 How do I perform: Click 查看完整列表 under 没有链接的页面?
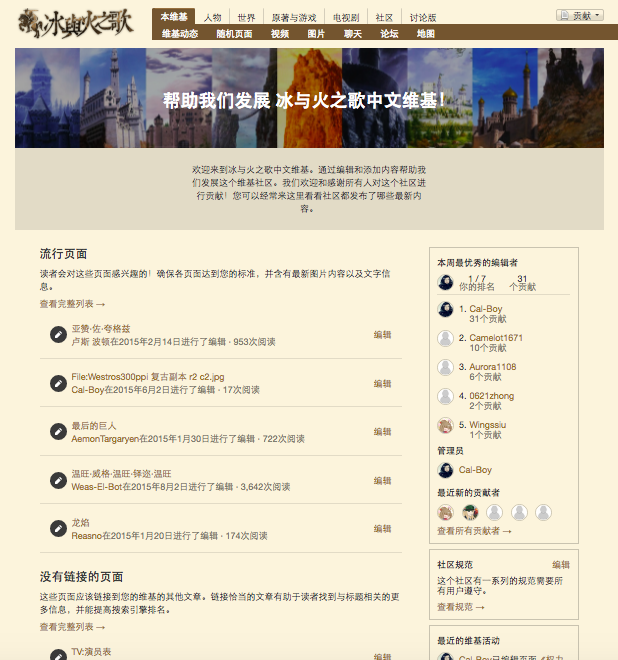coord(72,627)
